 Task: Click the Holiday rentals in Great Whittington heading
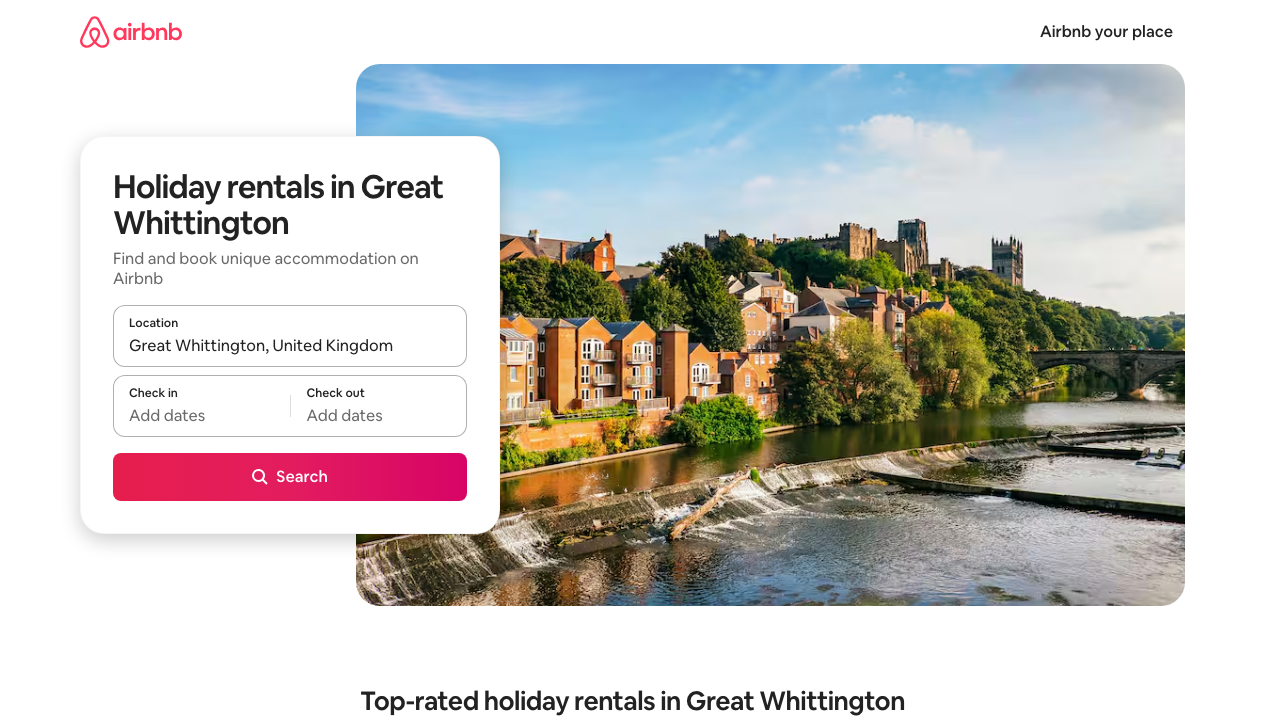pos(278,204)
